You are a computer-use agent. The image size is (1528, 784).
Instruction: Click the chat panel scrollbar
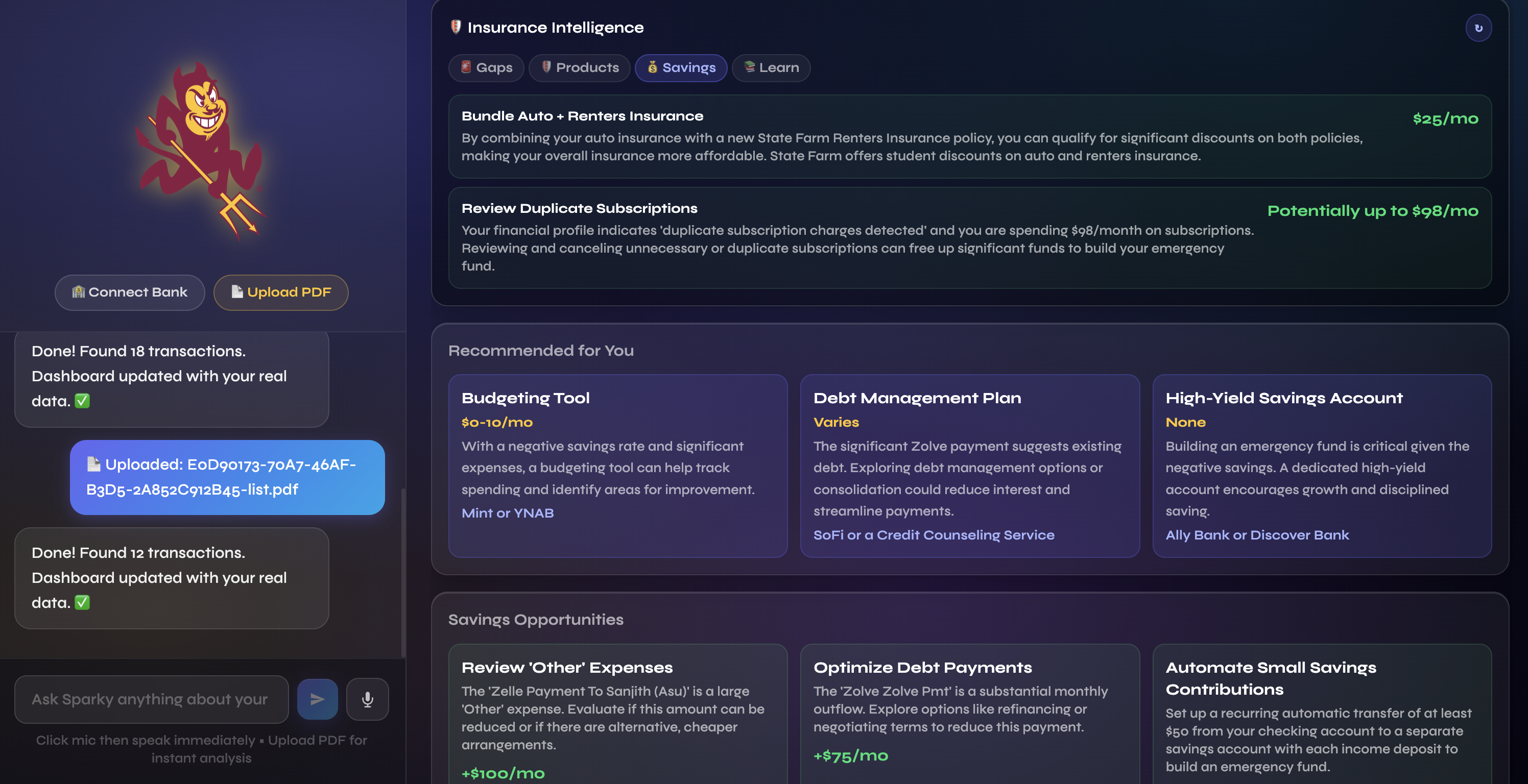coord(403,572)
